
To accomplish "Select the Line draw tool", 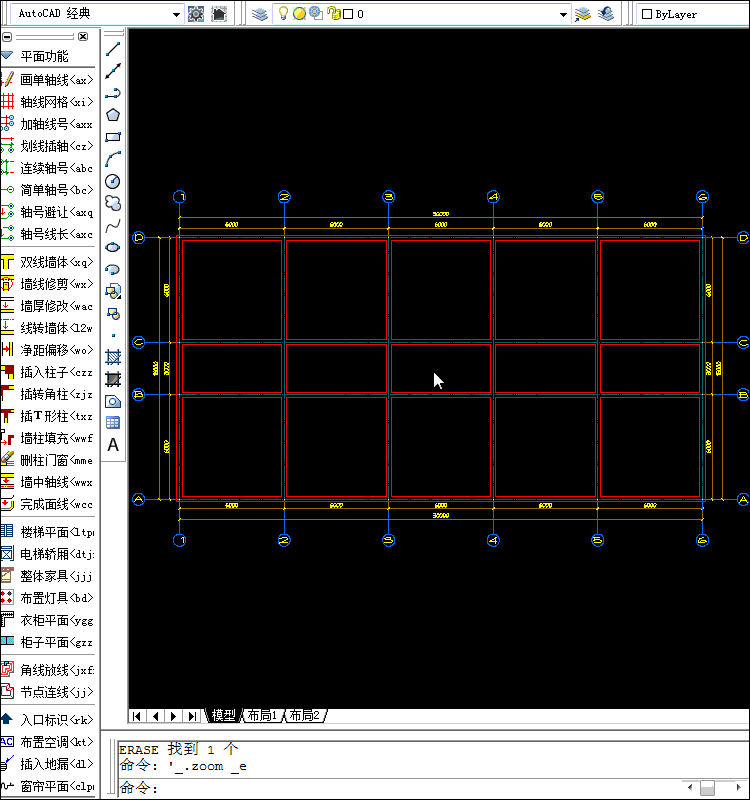I will click(113, 49).
